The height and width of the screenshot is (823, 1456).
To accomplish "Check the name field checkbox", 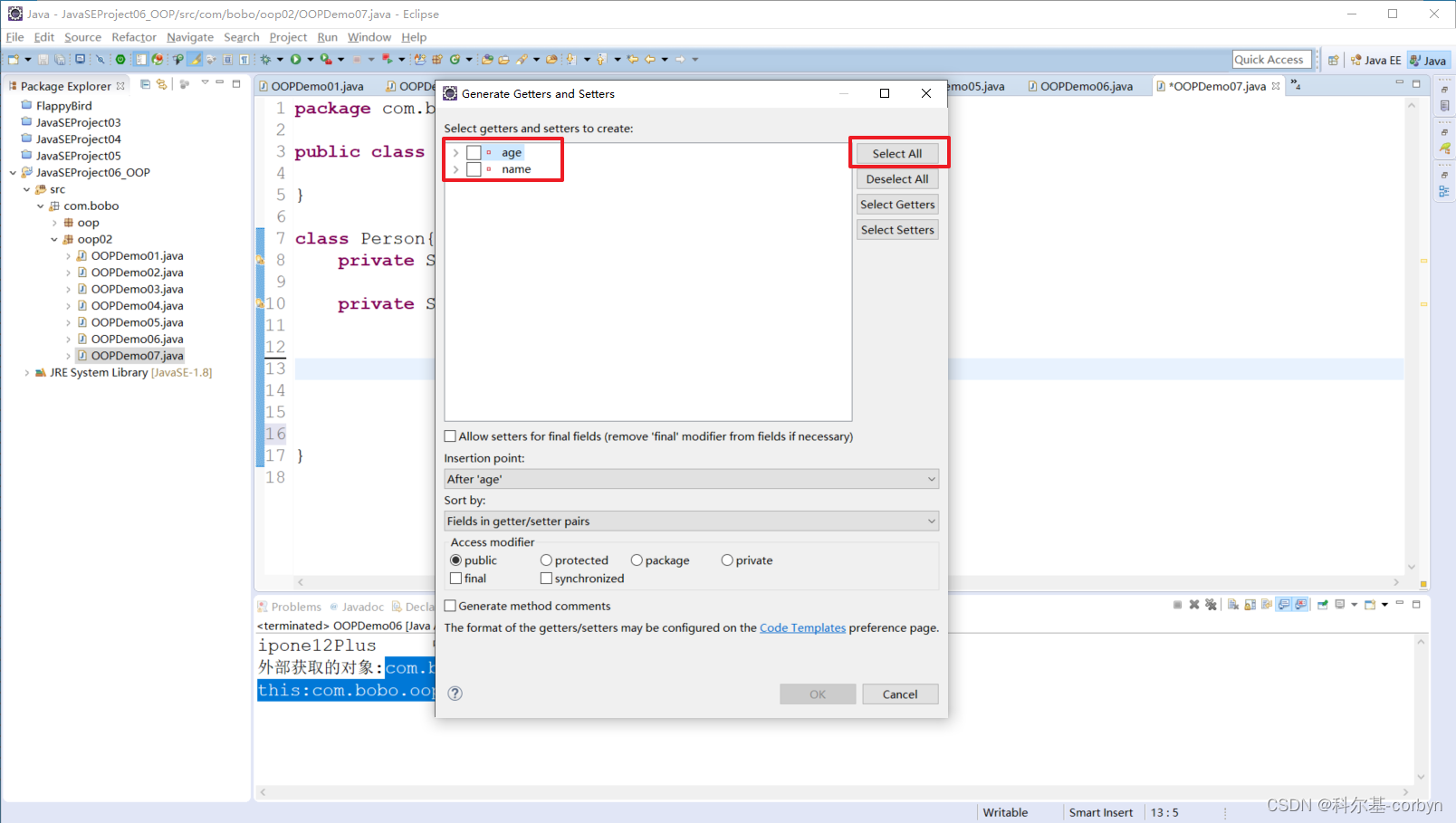I will (474, 169).
